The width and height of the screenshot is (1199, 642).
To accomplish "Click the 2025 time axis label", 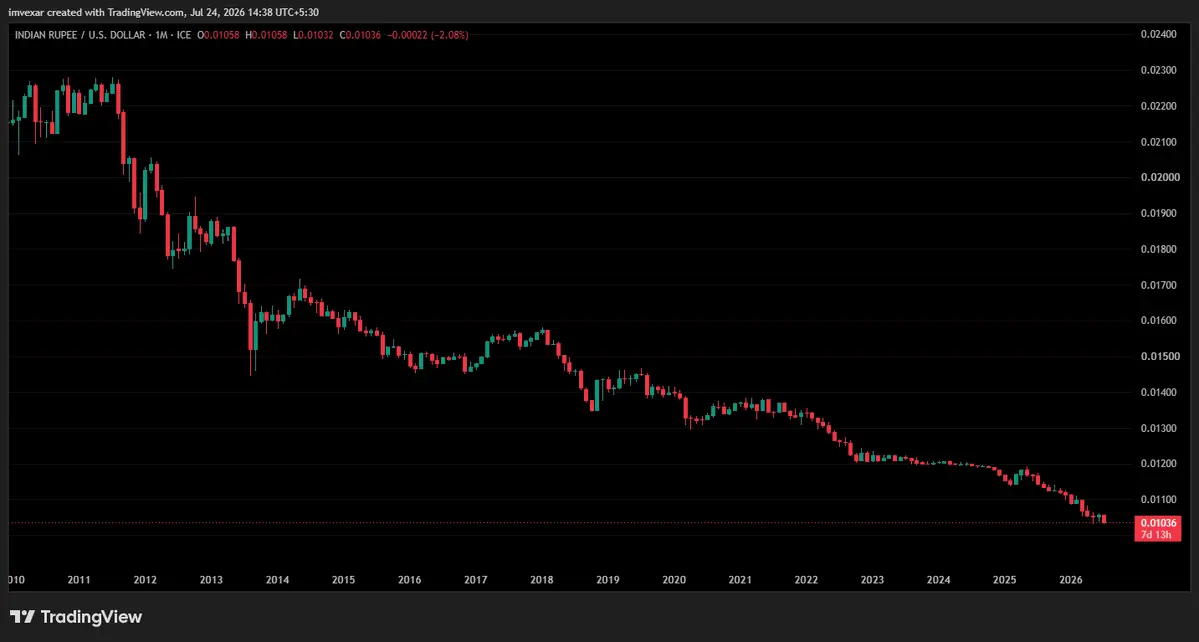I will point(1004,580).
